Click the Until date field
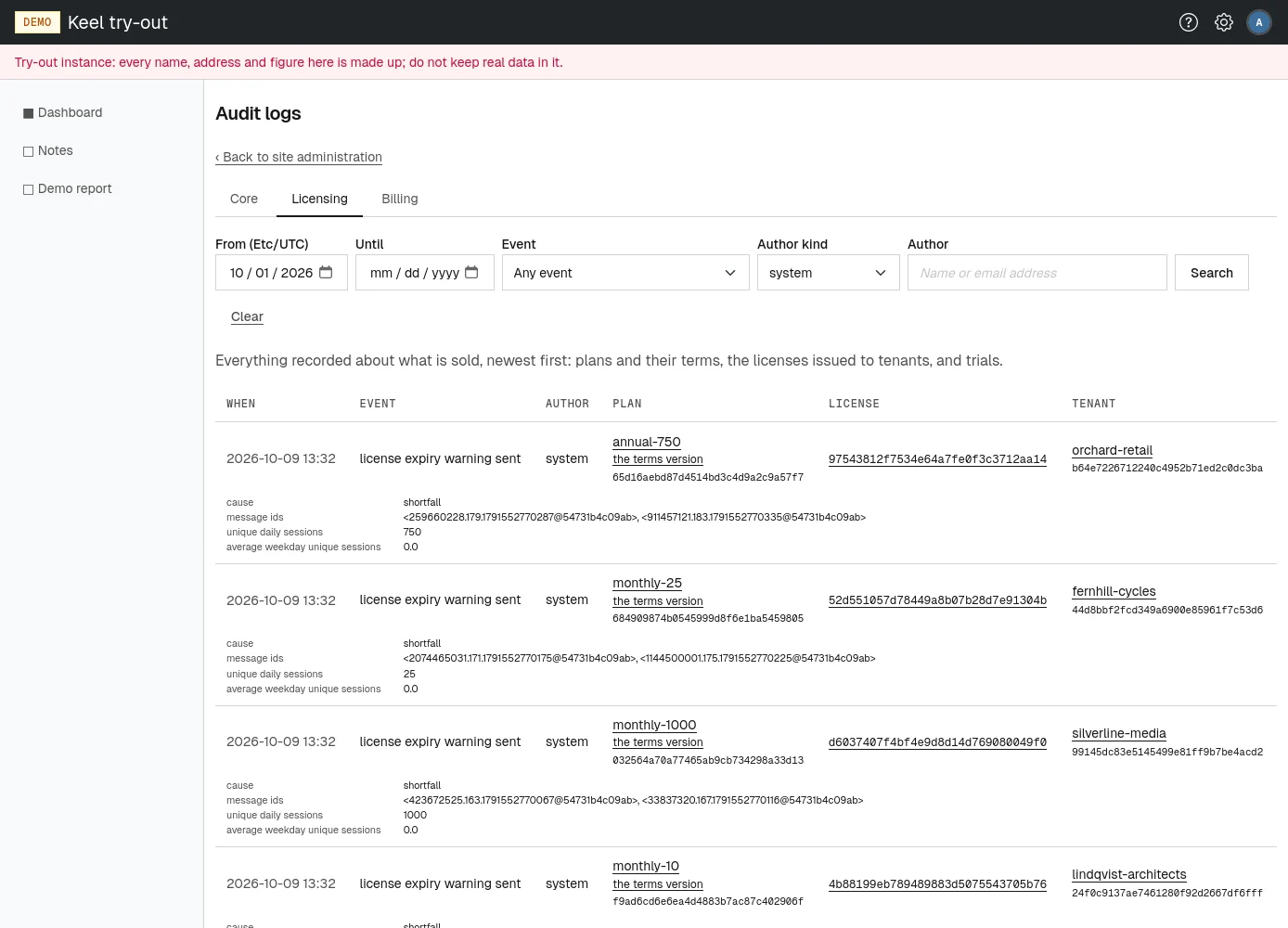The height and width of the screenshot is (928, 1288). pyautogui.click(x=424, y=273)
